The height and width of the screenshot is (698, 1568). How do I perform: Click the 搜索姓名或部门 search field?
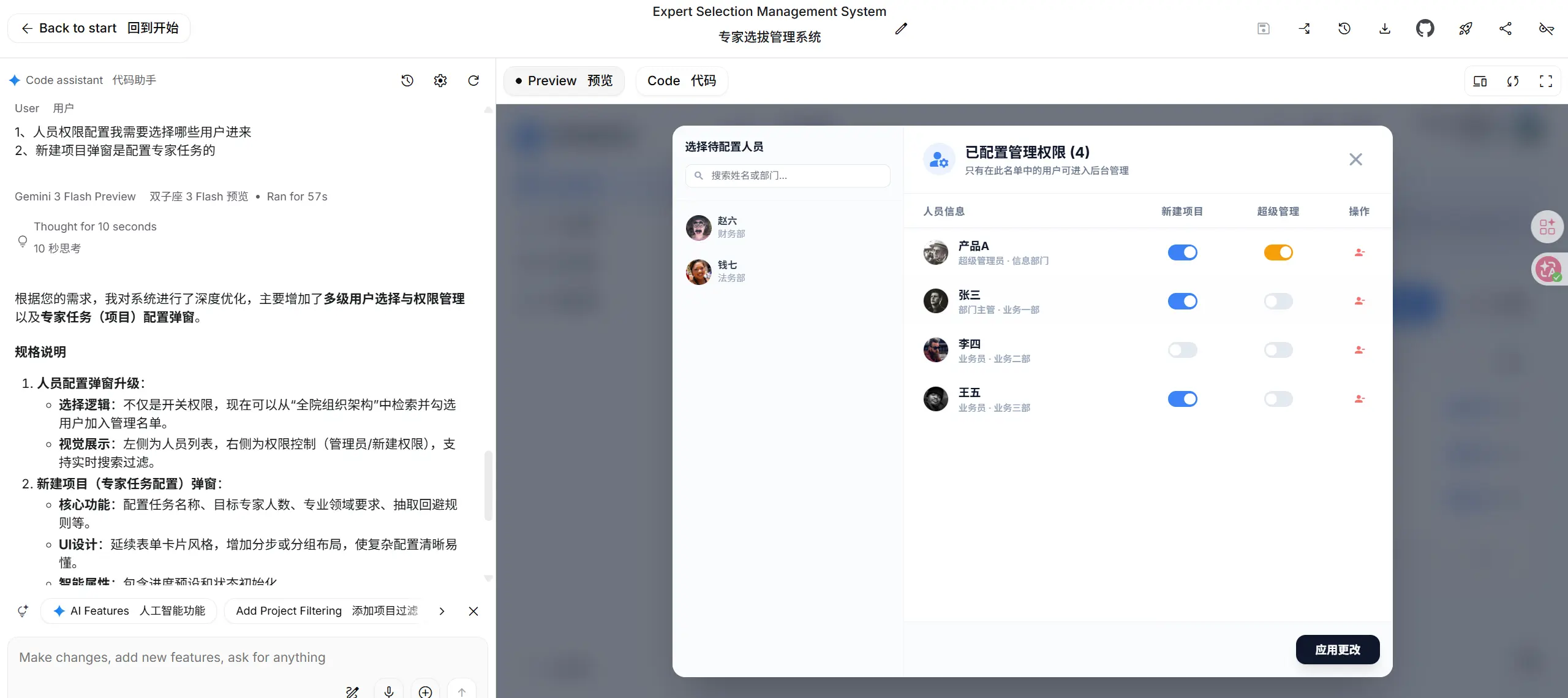[787, 175]
